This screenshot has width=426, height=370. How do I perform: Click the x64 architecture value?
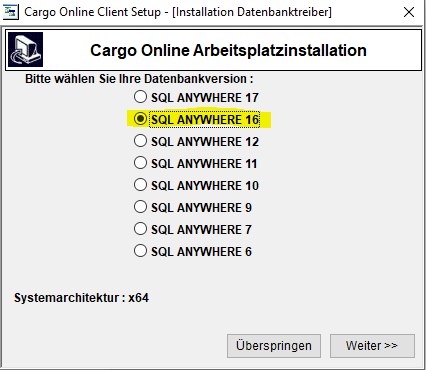pyautogui.click(x=138, y=298)
